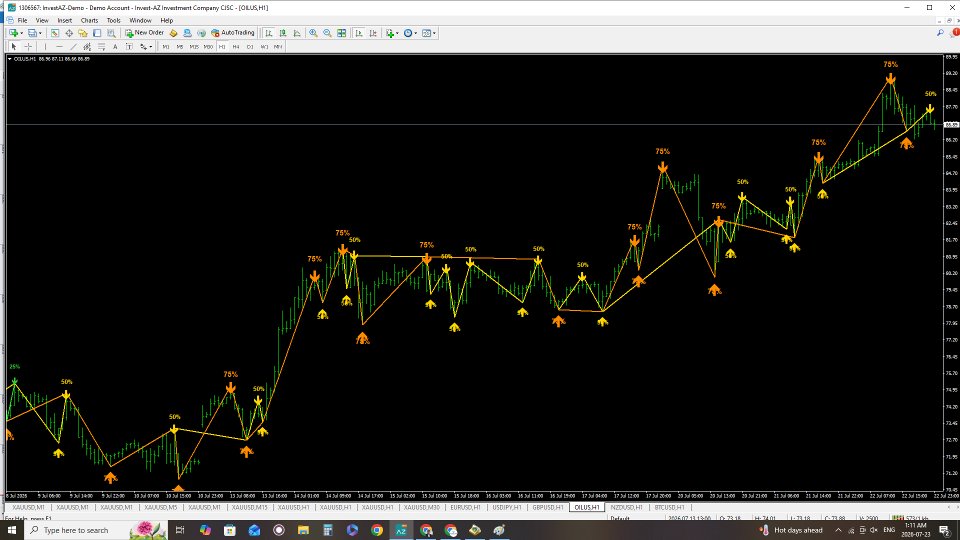This screenshot has height=540, width=960.
Task: Switch to the XAUUSD,M15 chart tab
Action: click(x=249, y=507)
